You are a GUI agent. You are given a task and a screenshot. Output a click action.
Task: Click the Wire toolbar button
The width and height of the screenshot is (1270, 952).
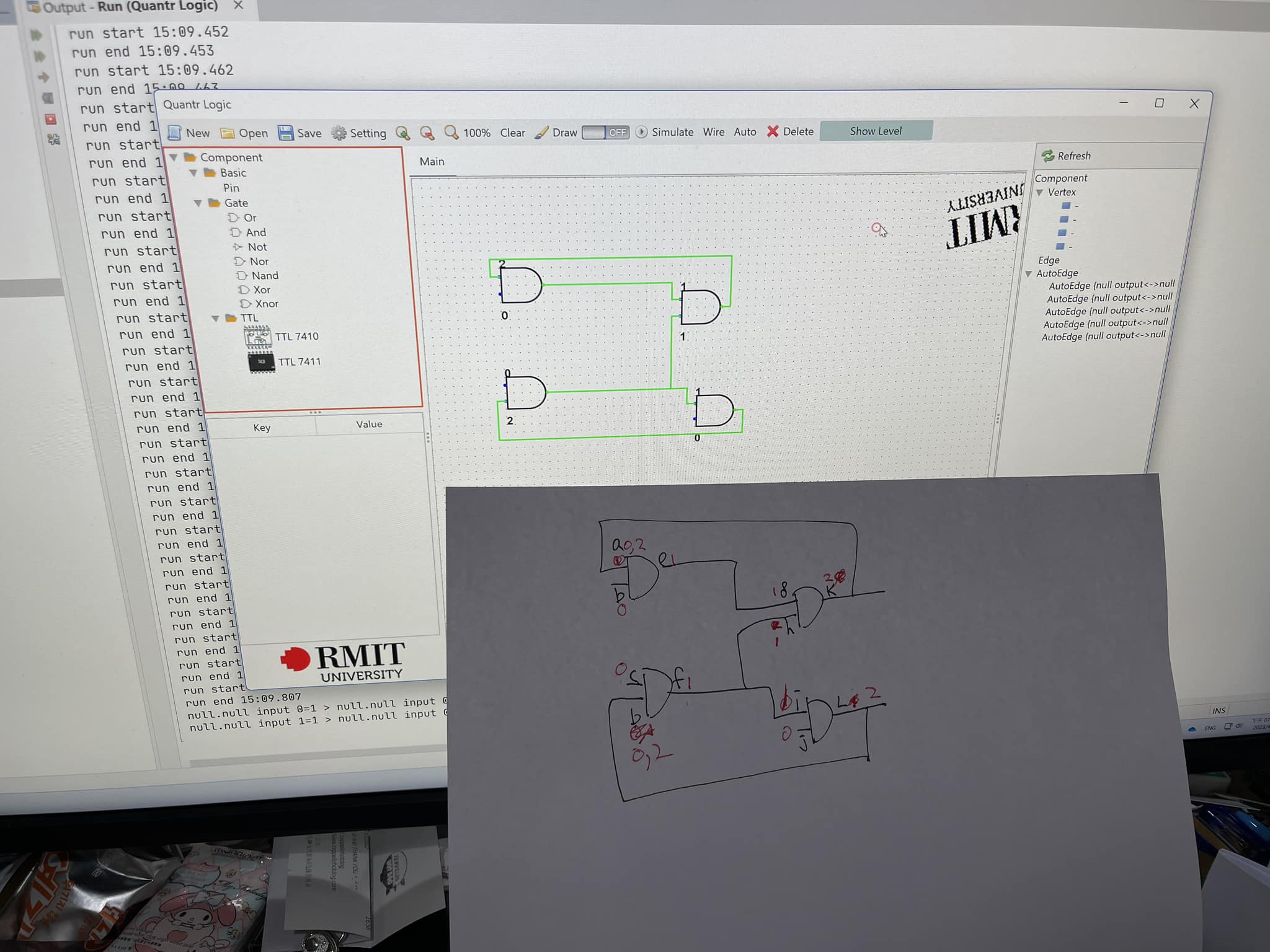[714, 132]
